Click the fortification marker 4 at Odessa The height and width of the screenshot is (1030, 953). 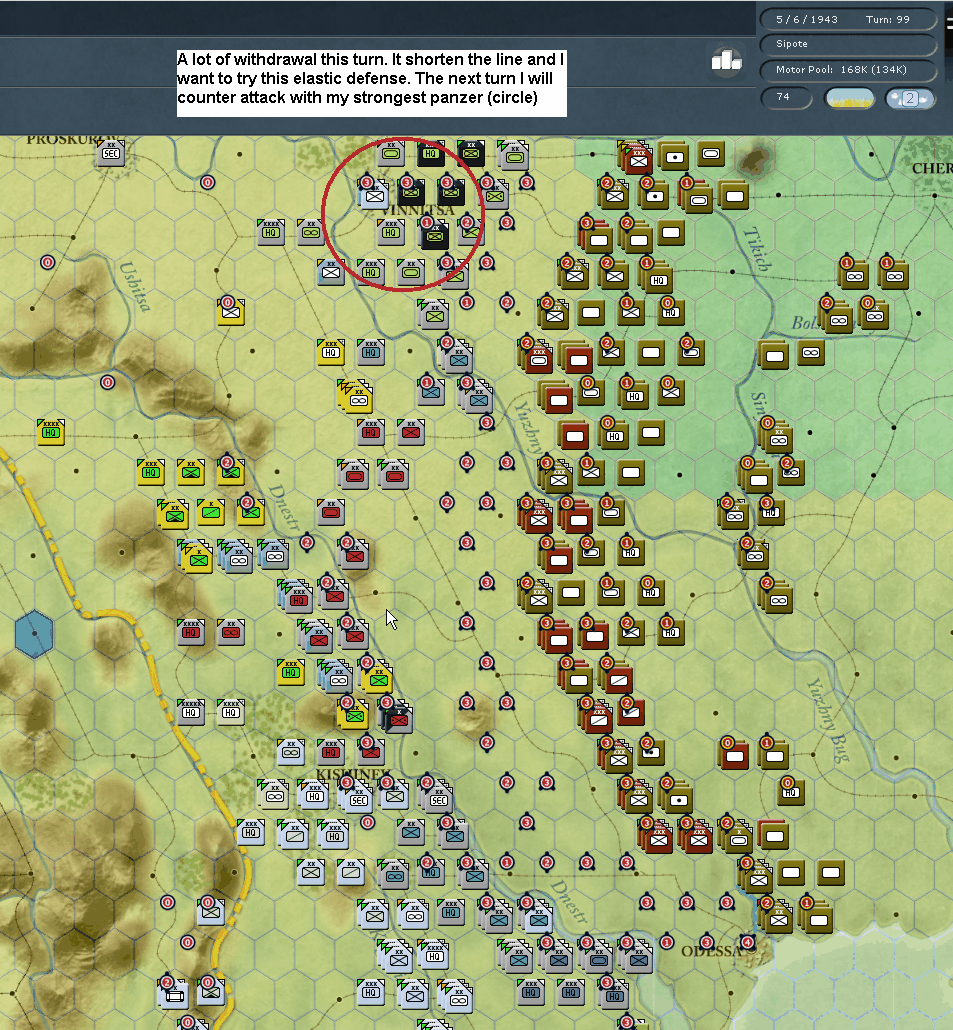pos(747,943)
